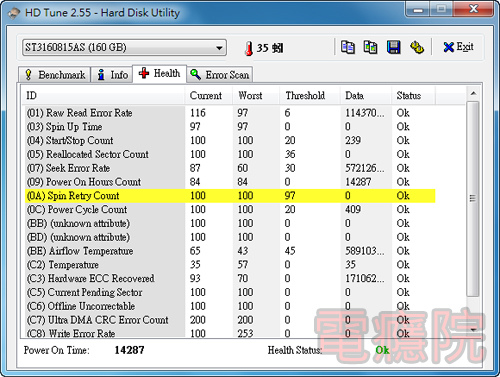Open the Error Scan tab
Screen dimensions: 500x377
click(220, 75)
